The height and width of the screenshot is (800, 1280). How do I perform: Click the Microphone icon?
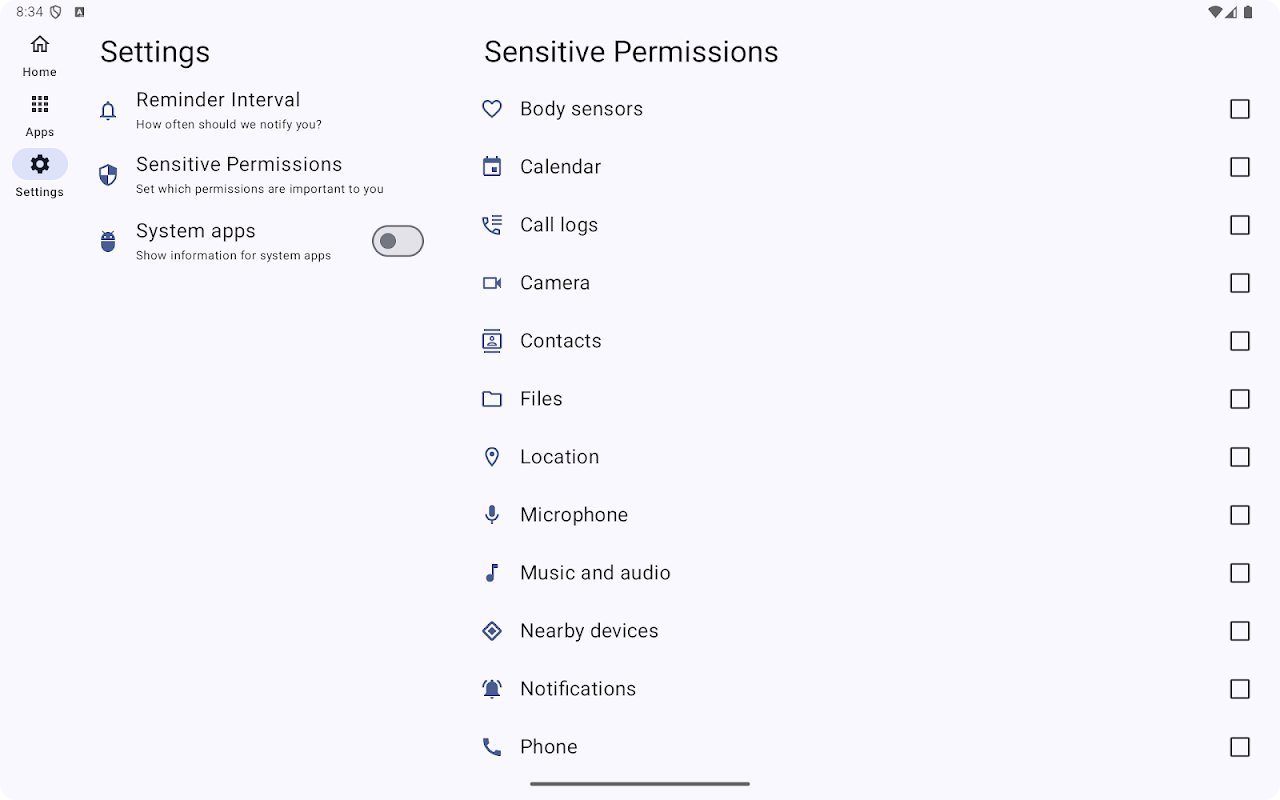coord(492,515)
